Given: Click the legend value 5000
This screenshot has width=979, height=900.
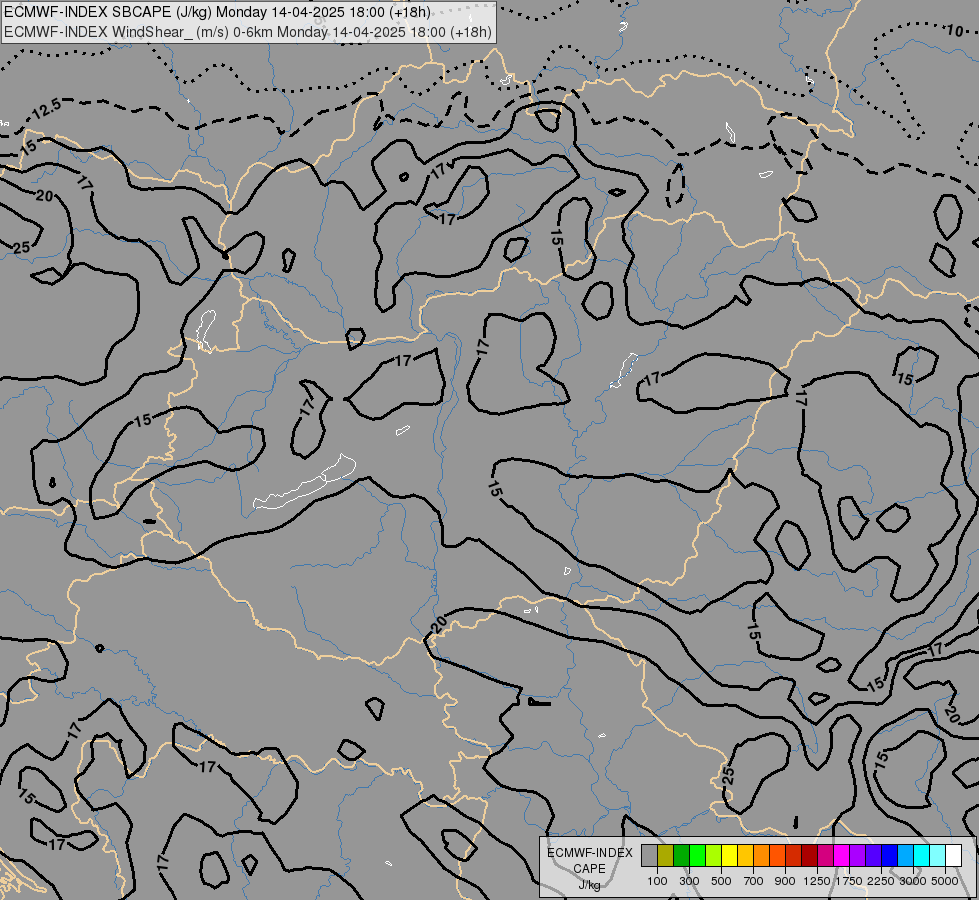Looking at the screenshot, I should [945, 881].
